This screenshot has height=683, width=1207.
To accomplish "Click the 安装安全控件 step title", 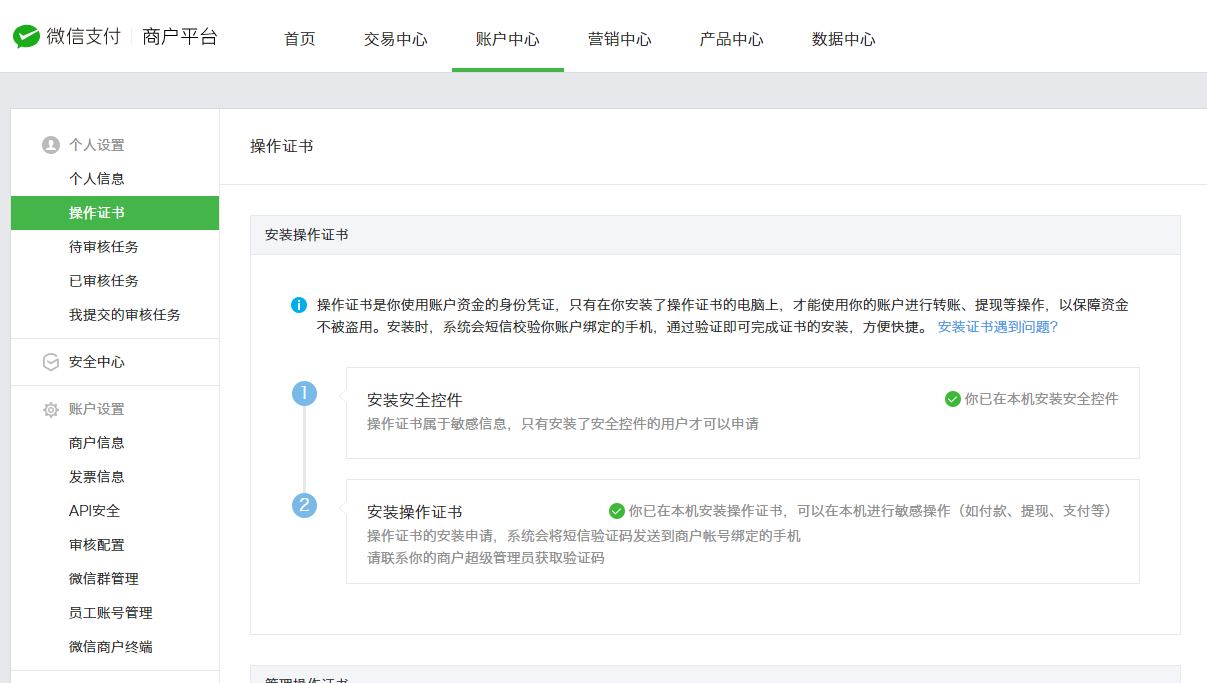I will tap(415, 400).
